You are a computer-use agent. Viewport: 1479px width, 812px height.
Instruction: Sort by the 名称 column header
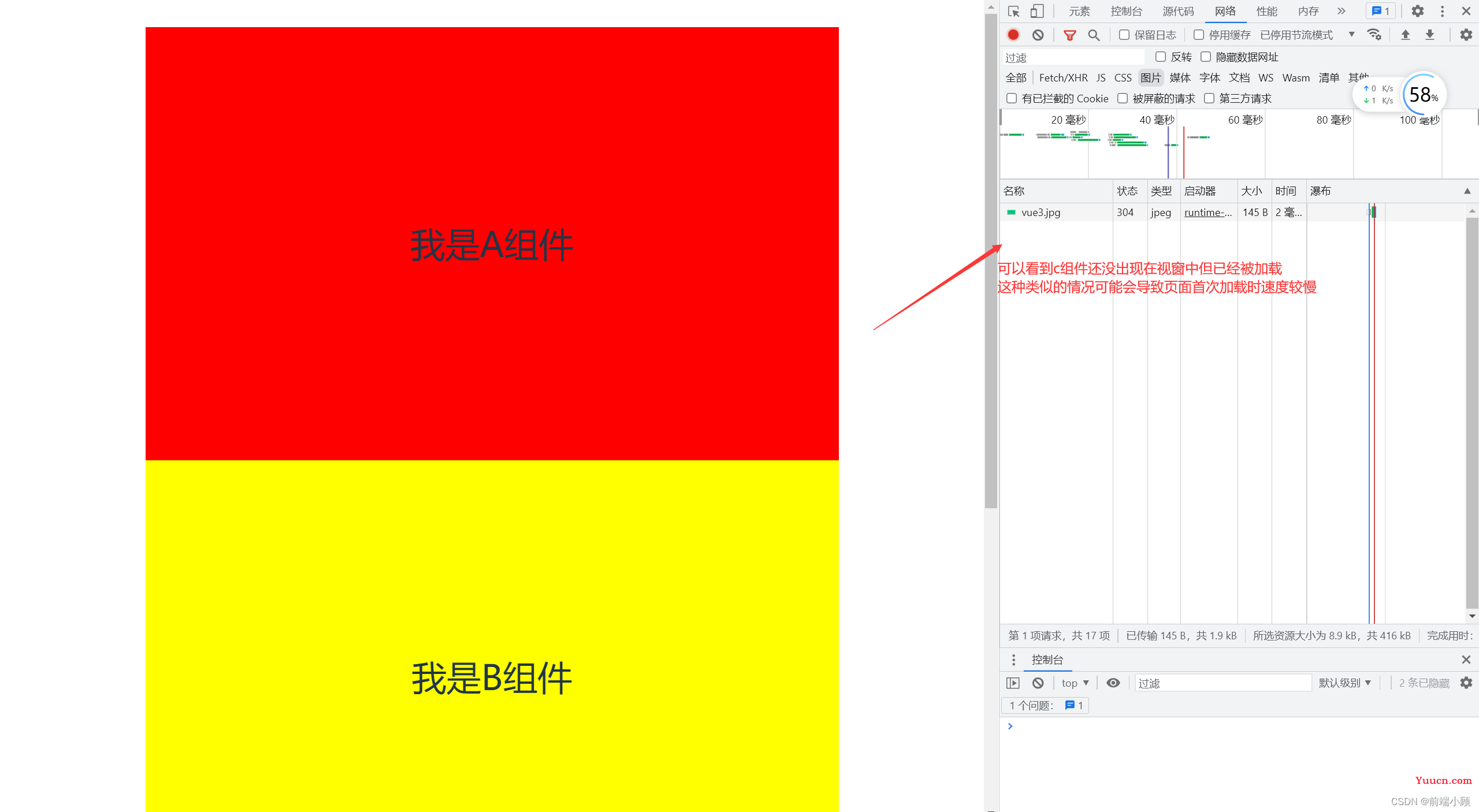click(1056, 191)
